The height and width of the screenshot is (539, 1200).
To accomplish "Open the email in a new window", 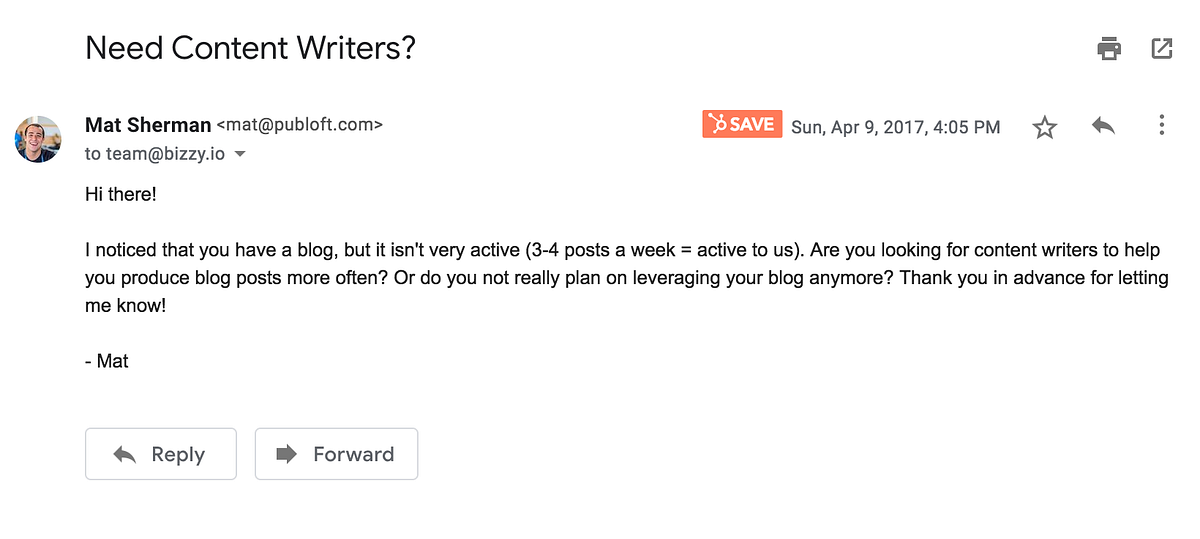I will click(1161, 48).
